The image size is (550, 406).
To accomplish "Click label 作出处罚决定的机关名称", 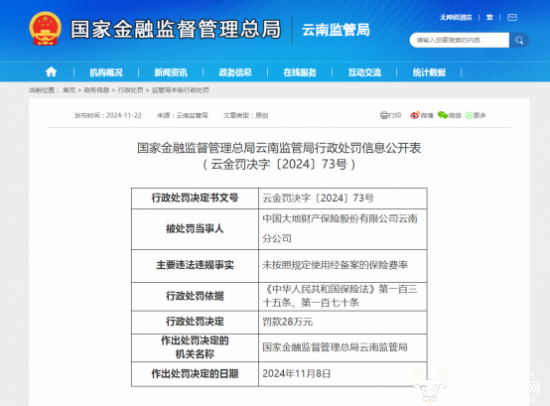I will tap(195, 347).
